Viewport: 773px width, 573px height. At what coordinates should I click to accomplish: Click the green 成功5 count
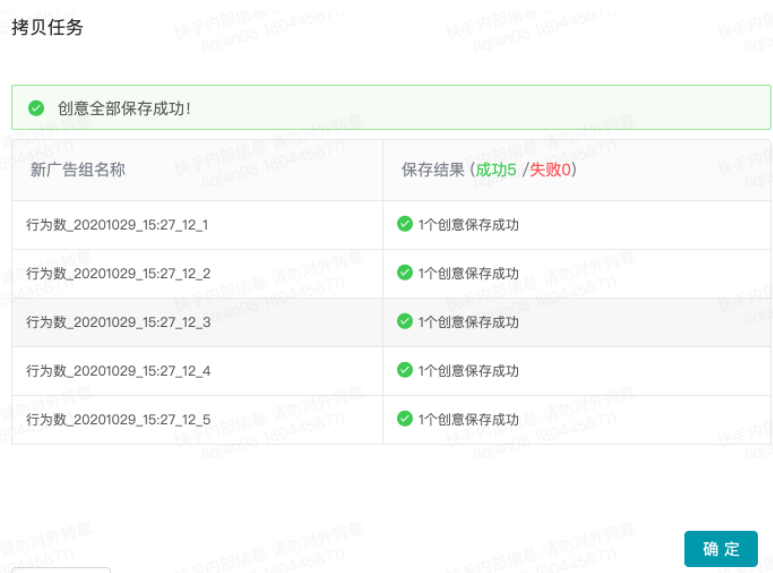pyautogui.click(x=496, y=170)
